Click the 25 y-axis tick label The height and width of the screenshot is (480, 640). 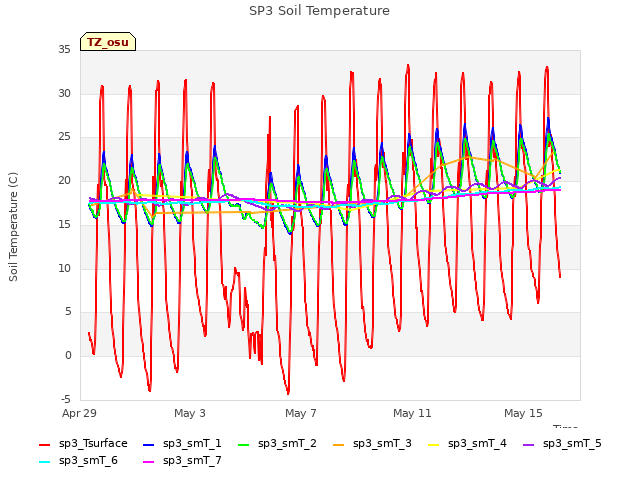point(64,137)
